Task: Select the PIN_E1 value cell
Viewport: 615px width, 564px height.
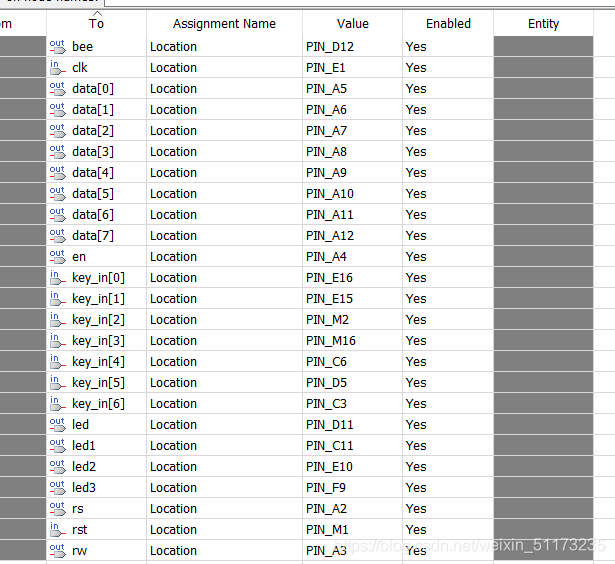Action: [x=353, y=68]
